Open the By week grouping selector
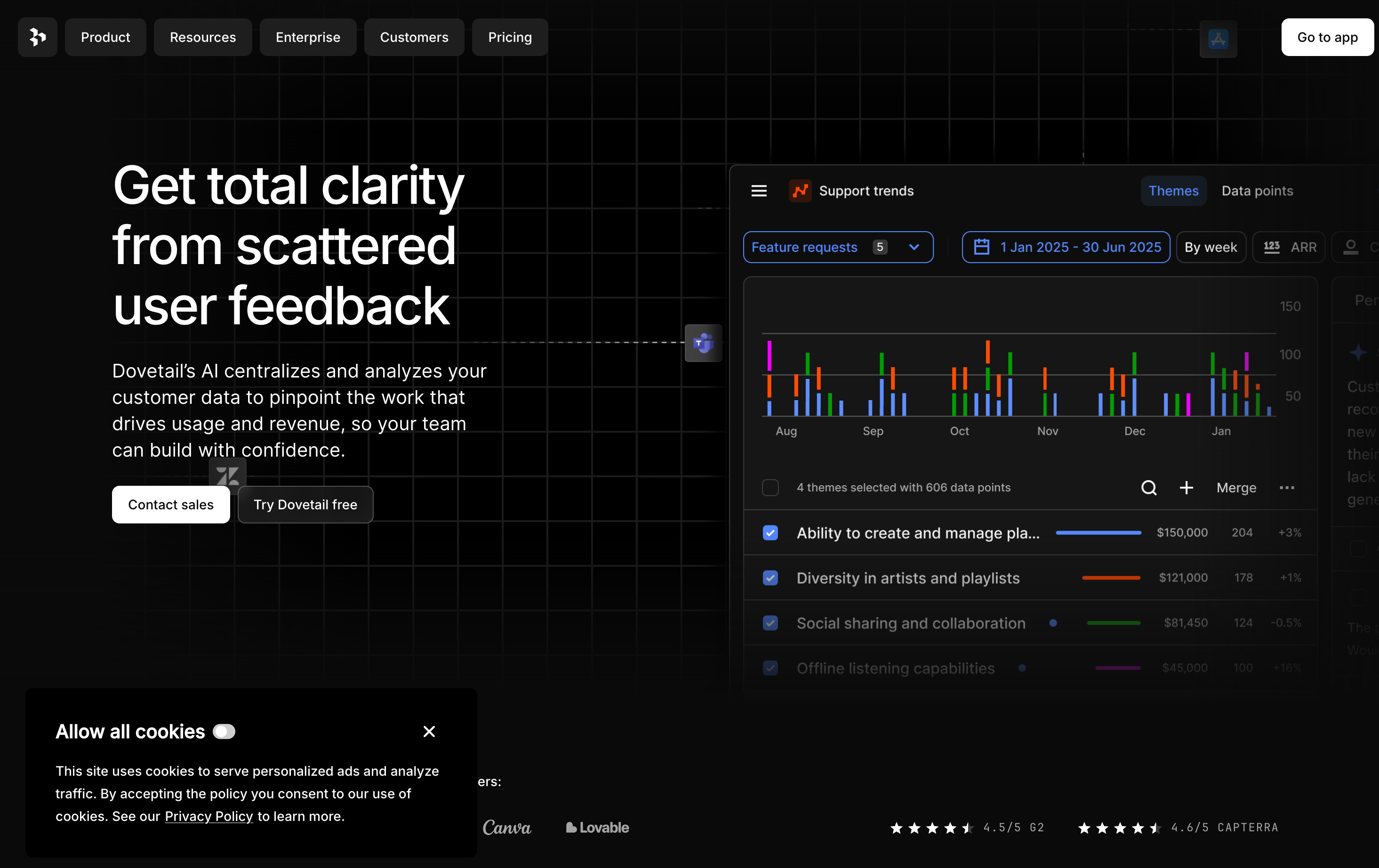This screenshot has width=1379, height=868. point(1211,247)
